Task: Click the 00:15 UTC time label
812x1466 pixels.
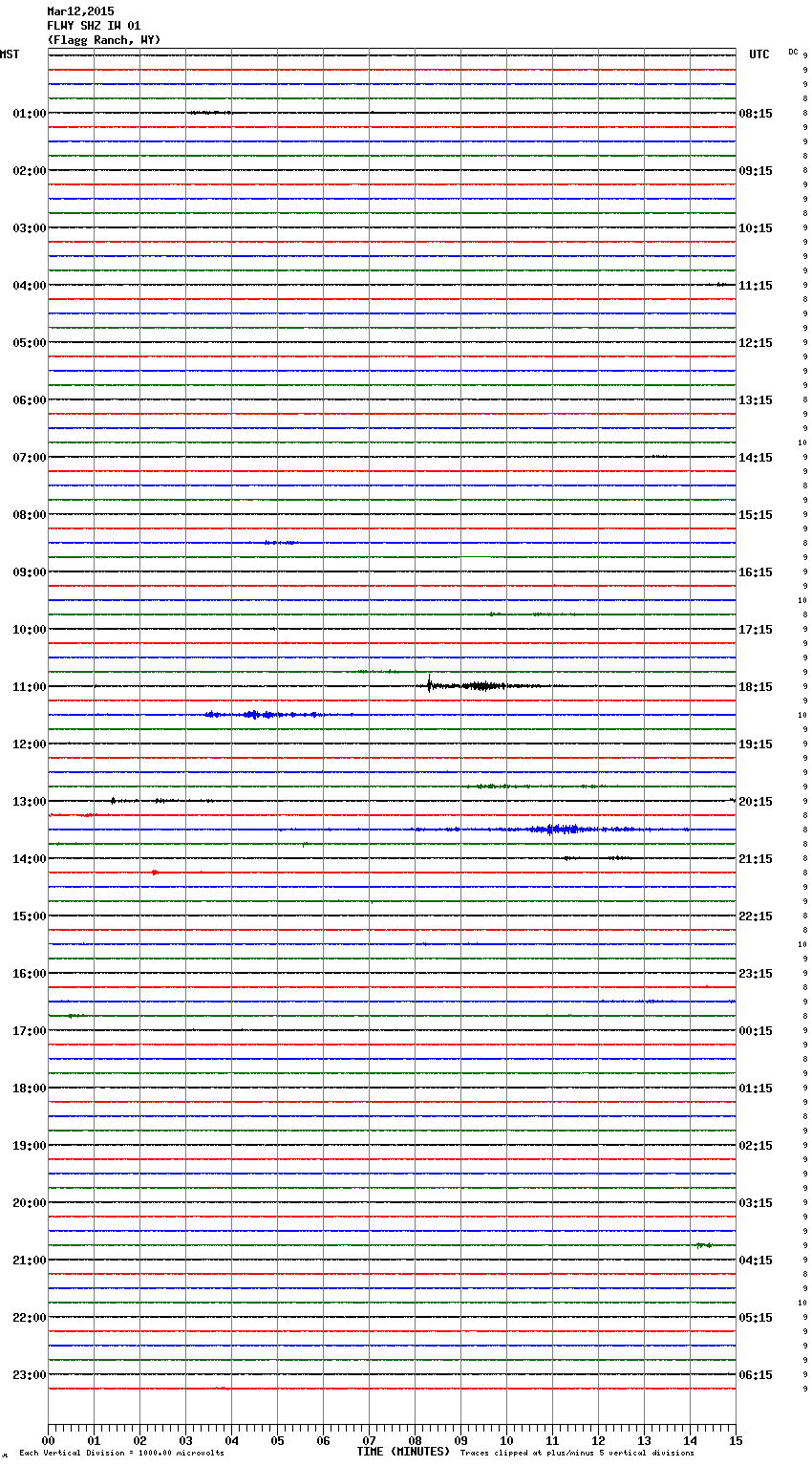Action: [756, 1031]
